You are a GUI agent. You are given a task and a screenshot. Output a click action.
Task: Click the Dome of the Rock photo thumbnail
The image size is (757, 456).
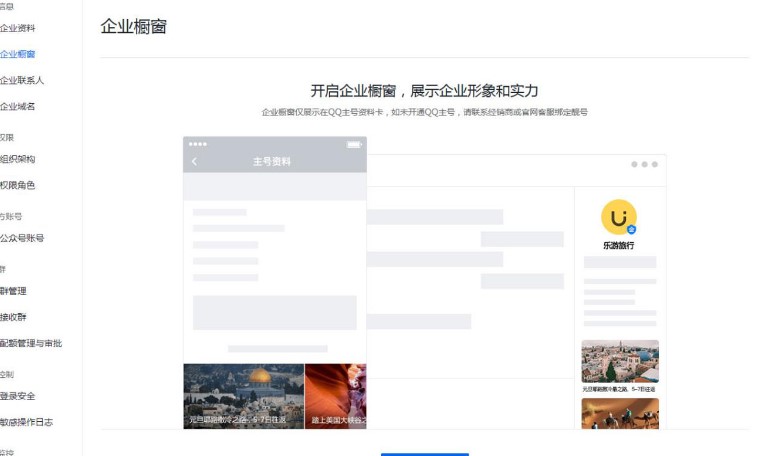pyautogui.click(x=244, y=396)
